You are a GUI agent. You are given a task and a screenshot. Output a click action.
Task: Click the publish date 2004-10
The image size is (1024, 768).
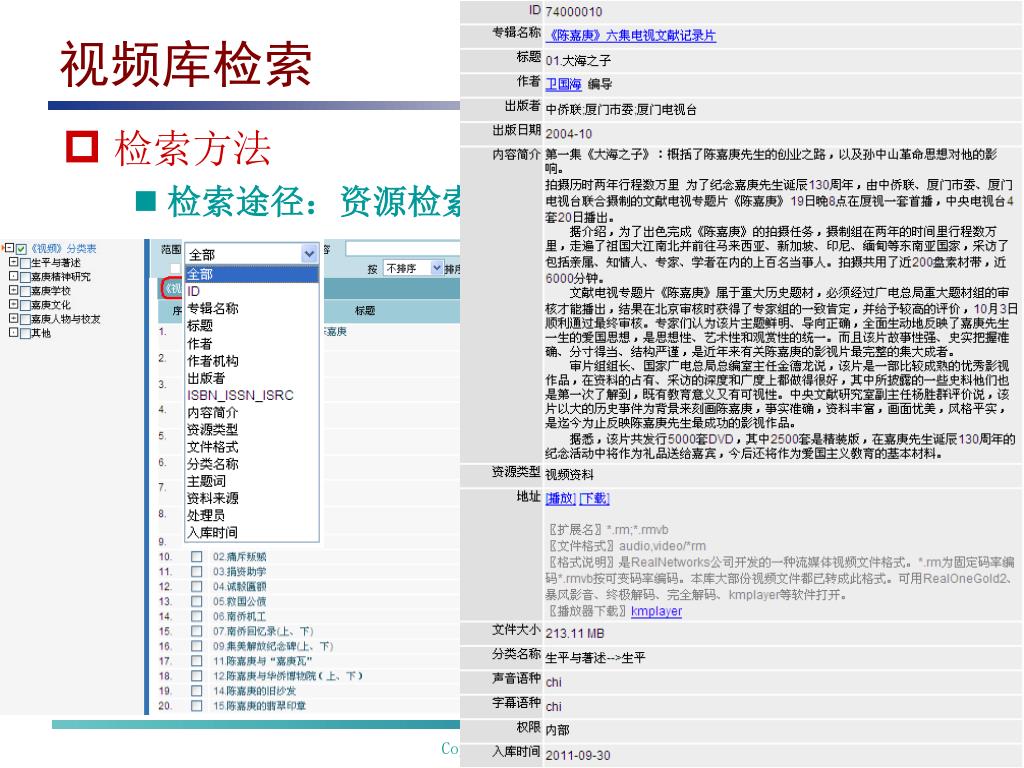569,134
